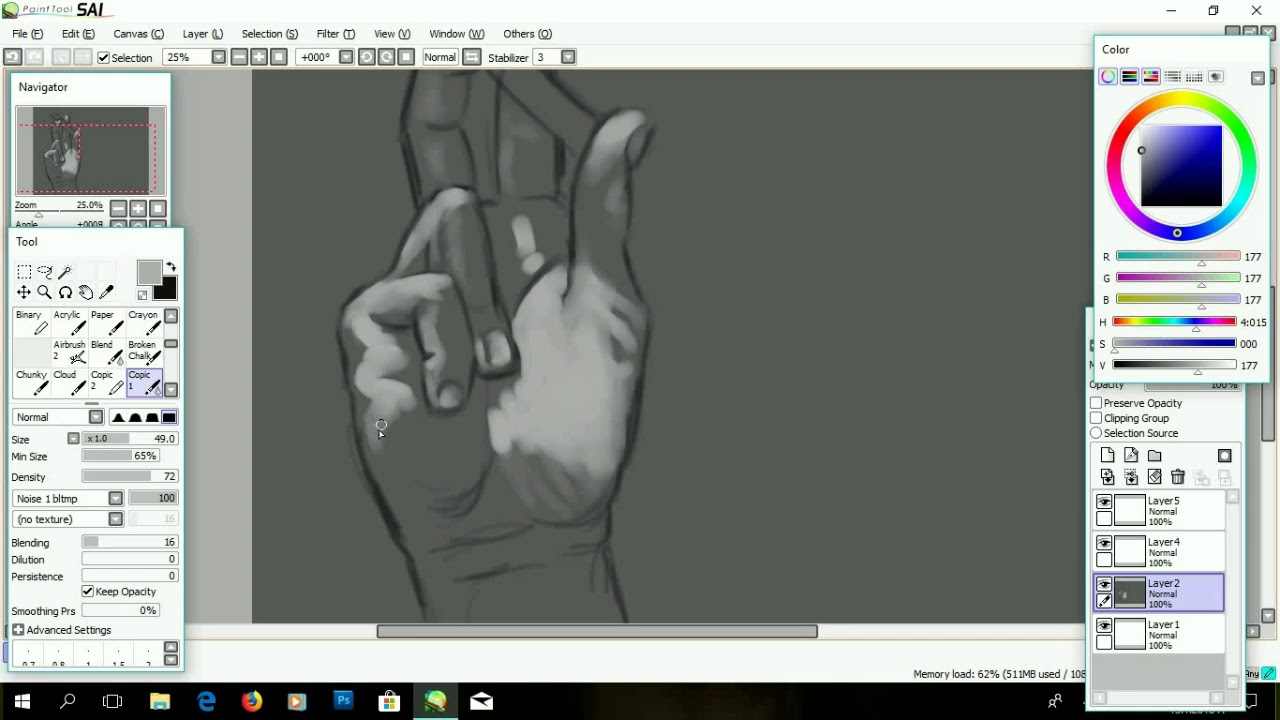Viewport: 1280px width, 720px height.
Task: Turn on the Selection Source option
Action: pos(1096,433)
